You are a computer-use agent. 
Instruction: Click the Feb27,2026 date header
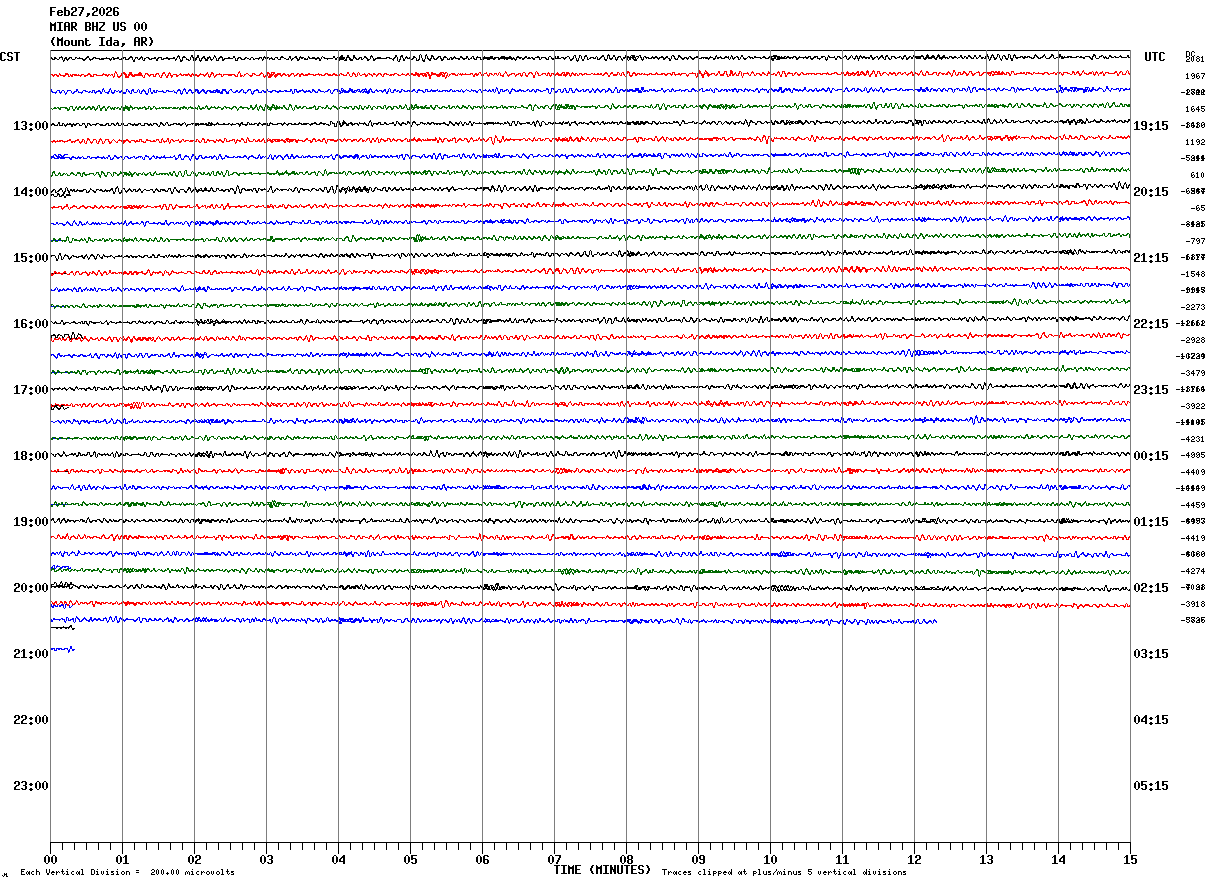[84, 12]
